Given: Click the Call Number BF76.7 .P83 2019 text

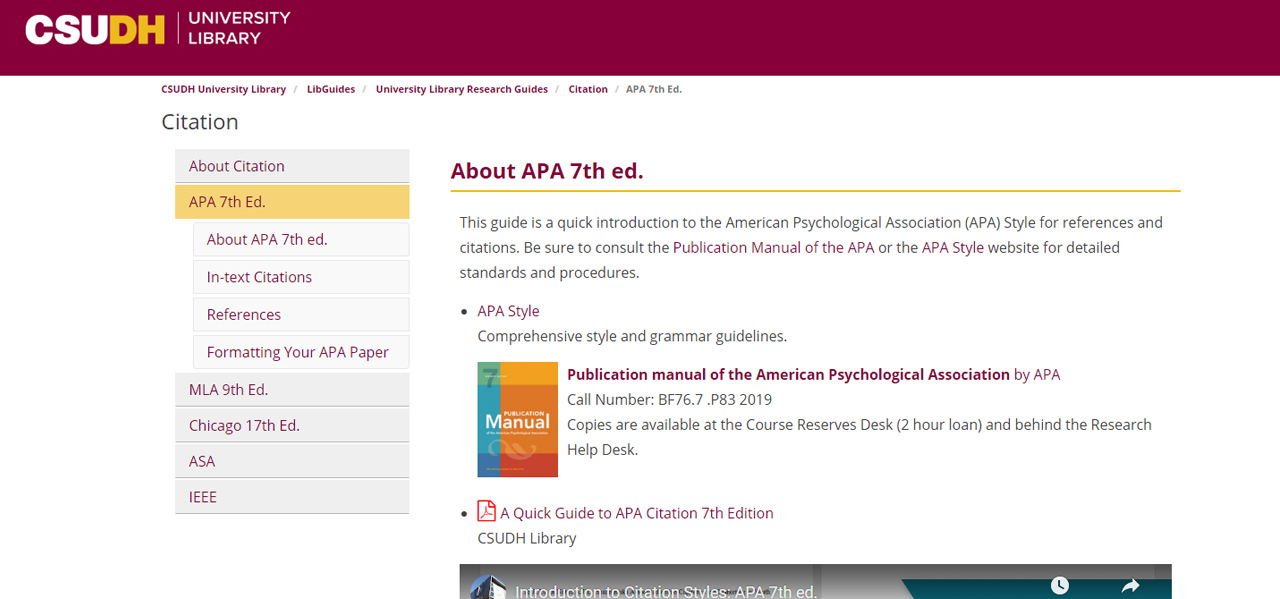Looking at the screenshot, I should [x=669, y=399].
